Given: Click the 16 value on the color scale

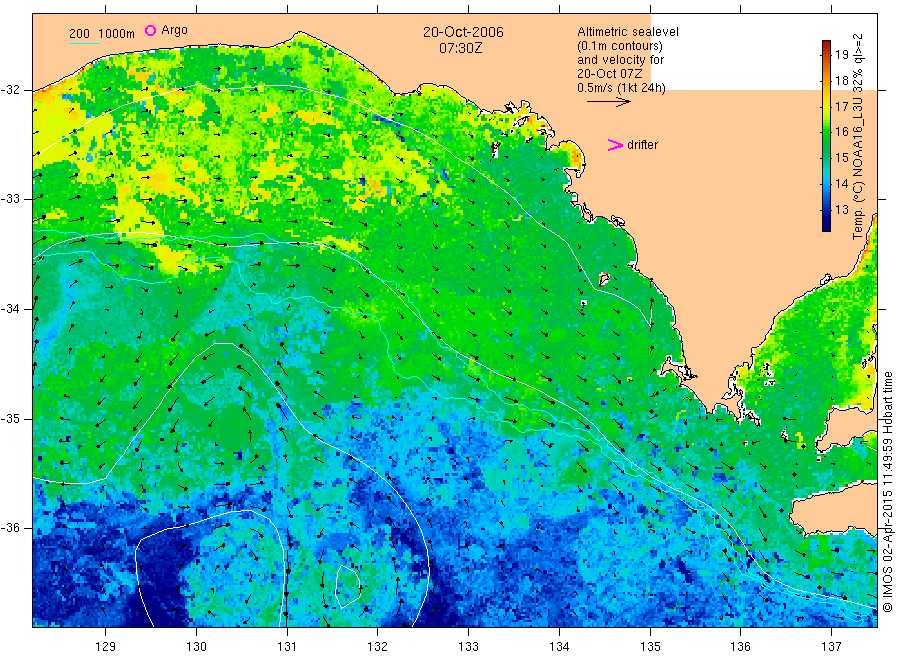Looking at the screenshot, I should click(x=841, y=131).
